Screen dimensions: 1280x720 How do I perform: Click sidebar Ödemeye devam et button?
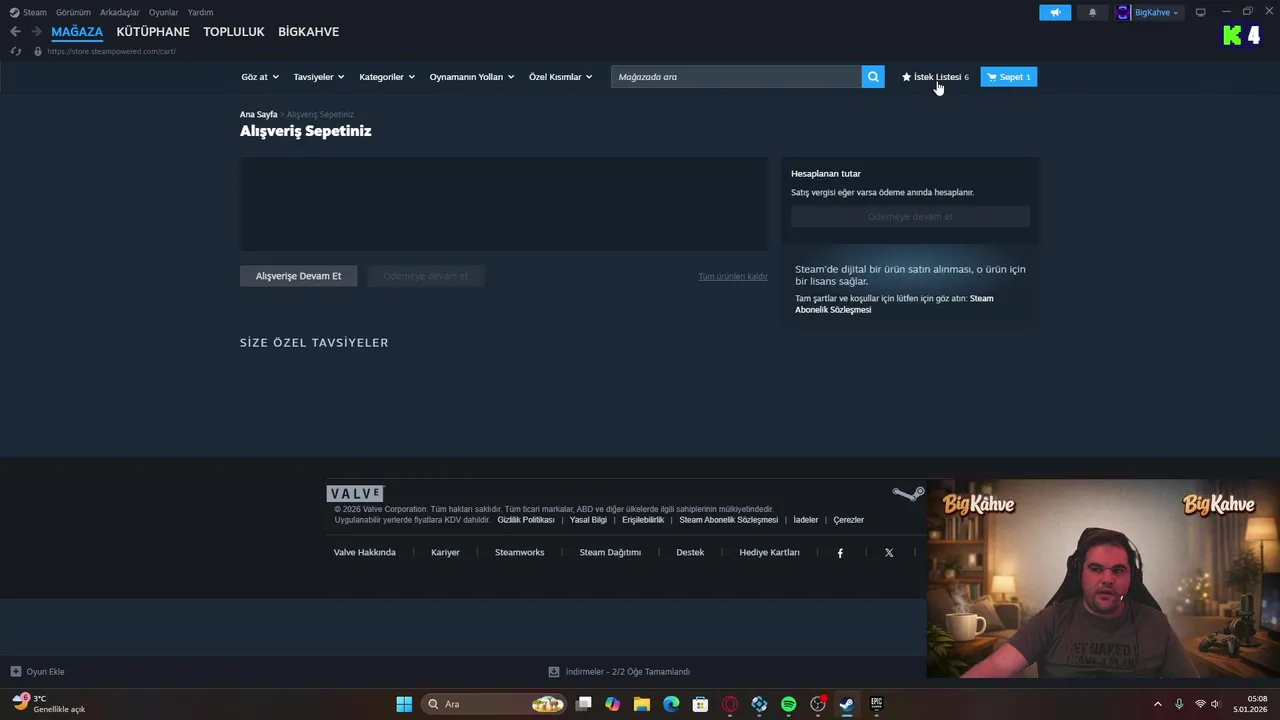click(910, 217)
